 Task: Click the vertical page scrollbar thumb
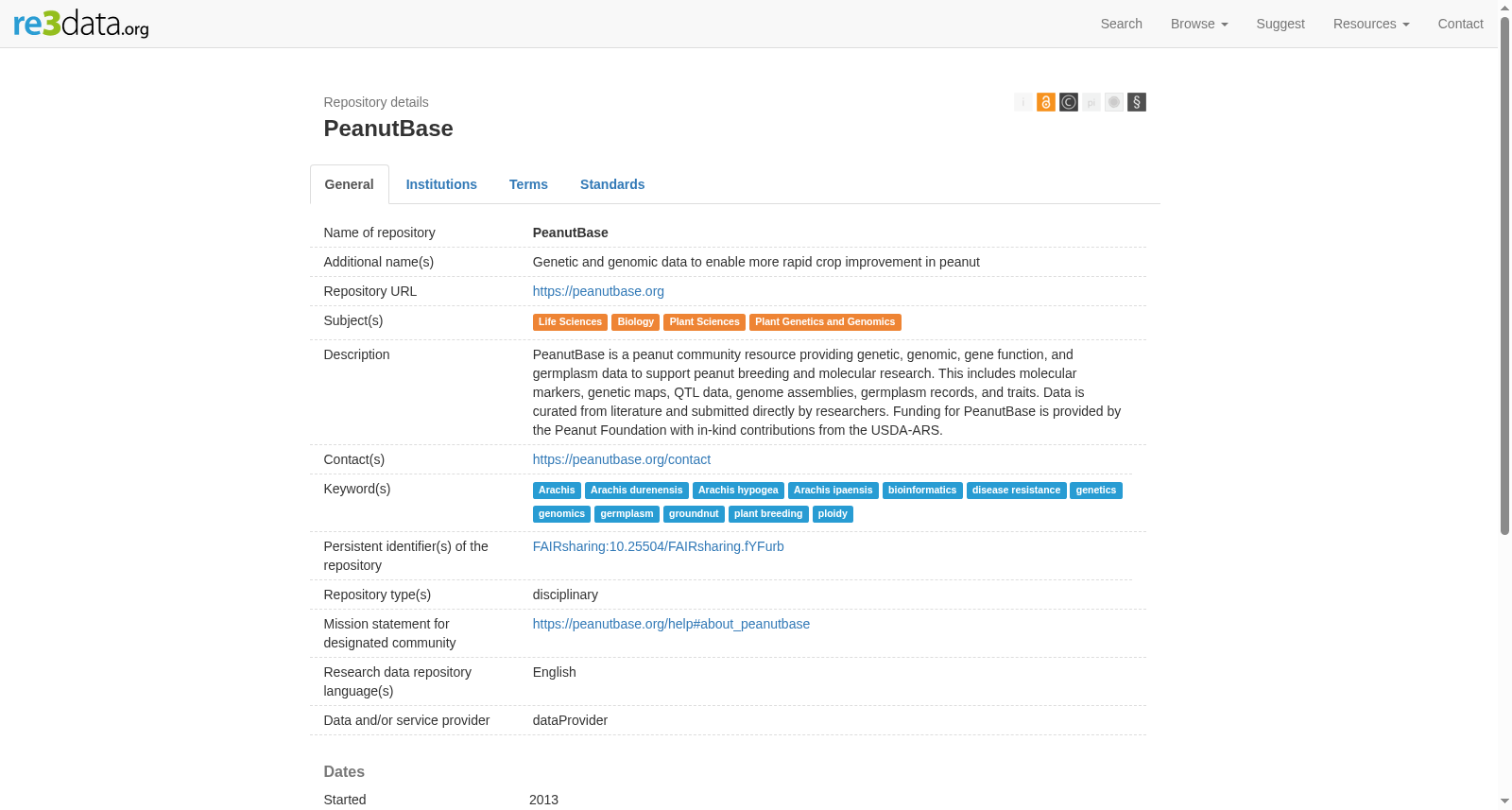[1505, 275]
